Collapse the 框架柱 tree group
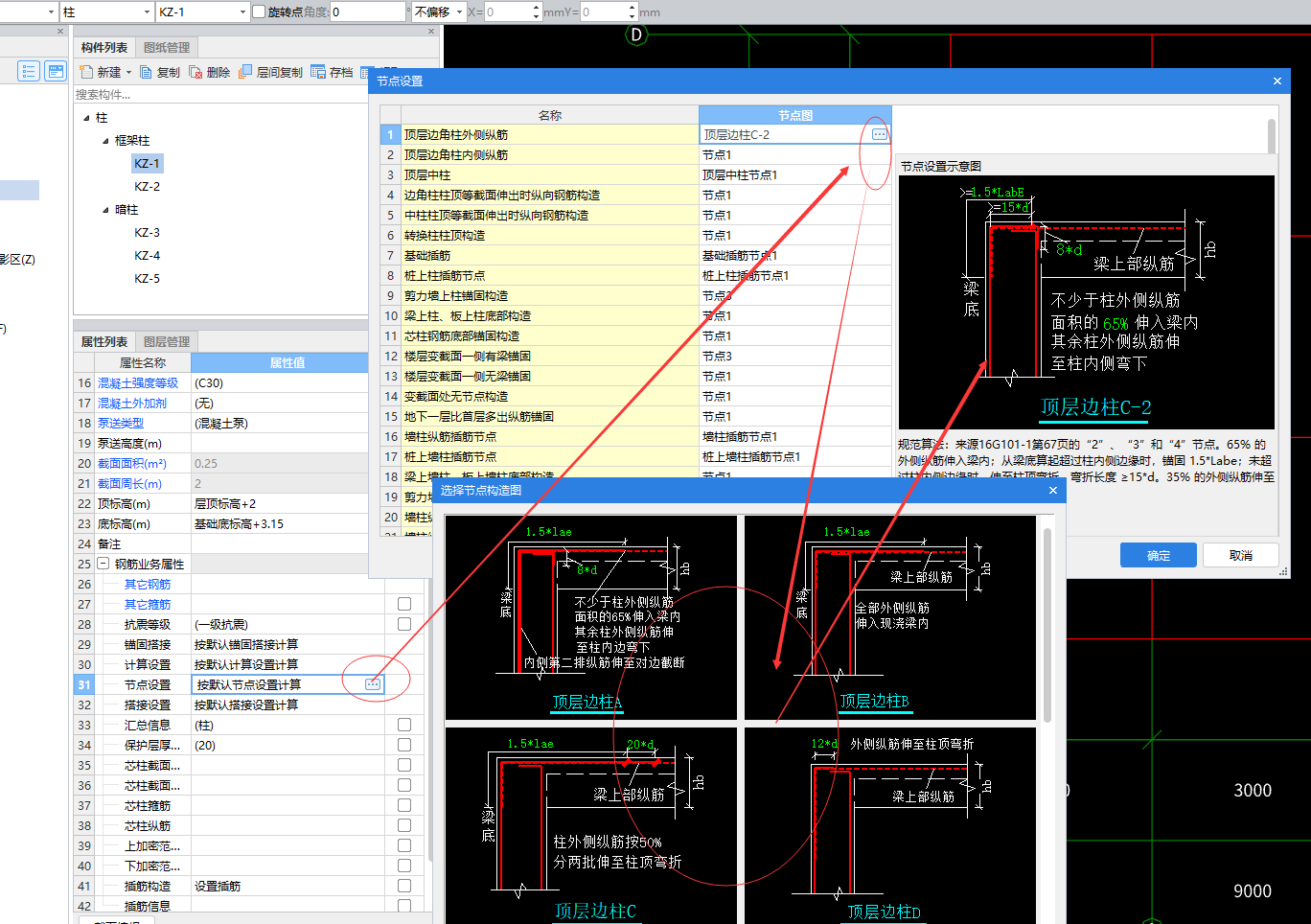 click(x=105, y=141)
